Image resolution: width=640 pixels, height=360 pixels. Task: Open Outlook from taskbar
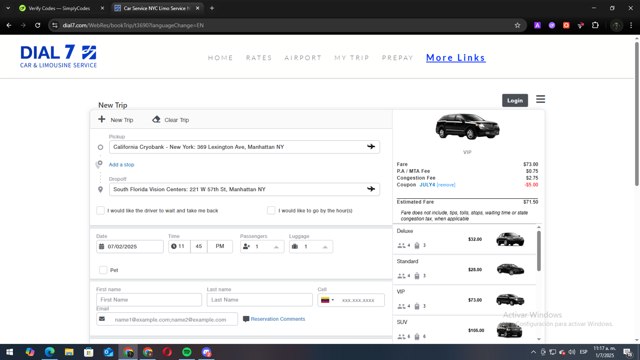coord(108,352)
